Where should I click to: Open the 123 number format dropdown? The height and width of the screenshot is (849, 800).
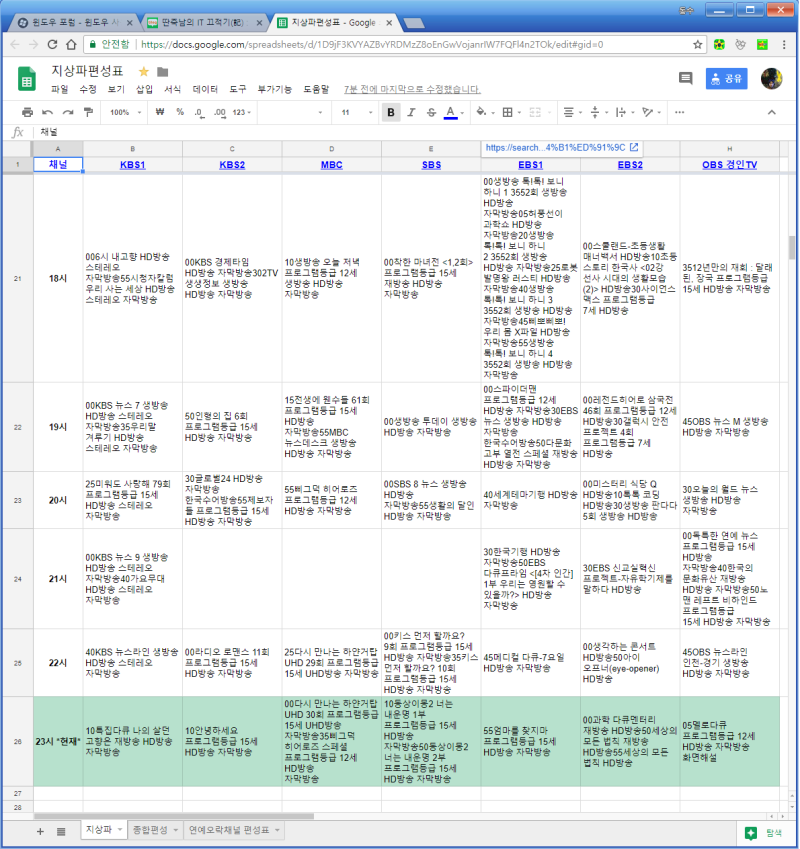point(242,112)
